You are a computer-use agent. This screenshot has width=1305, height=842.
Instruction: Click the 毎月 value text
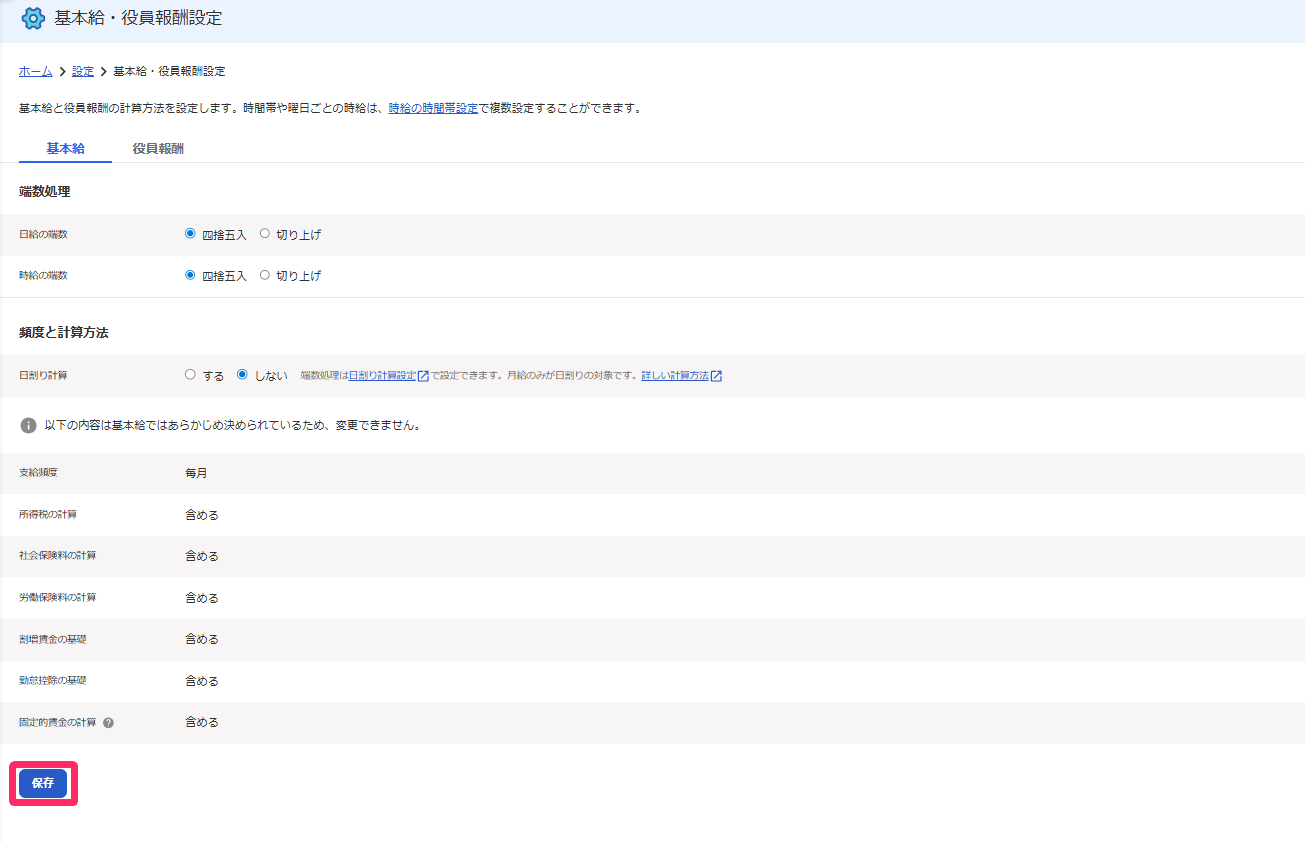196,473
